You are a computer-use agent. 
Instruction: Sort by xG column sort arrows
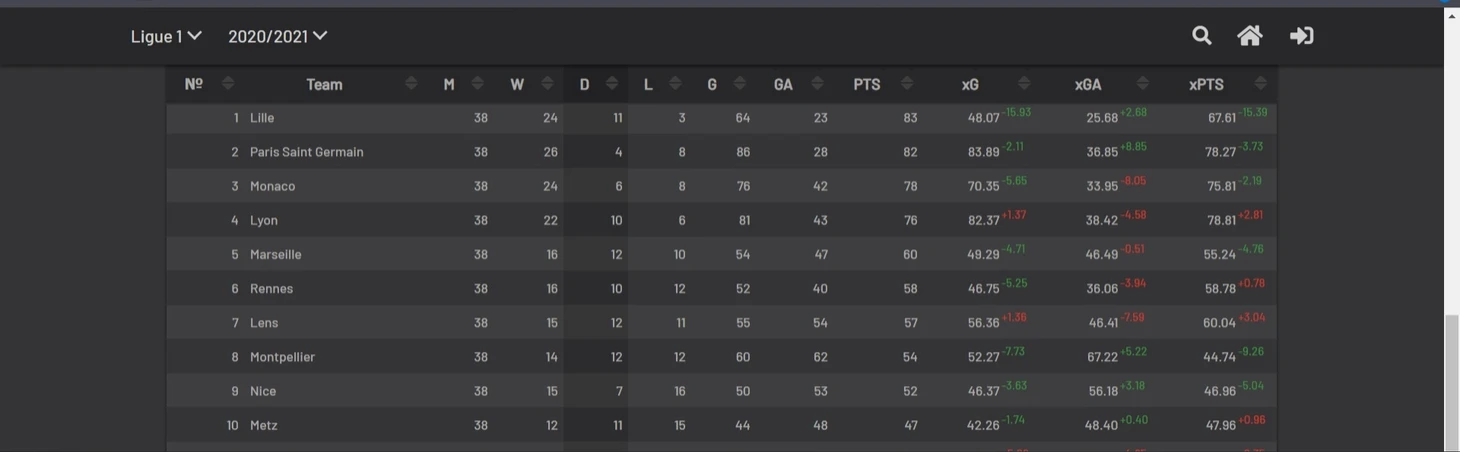tap(1024, 84)
